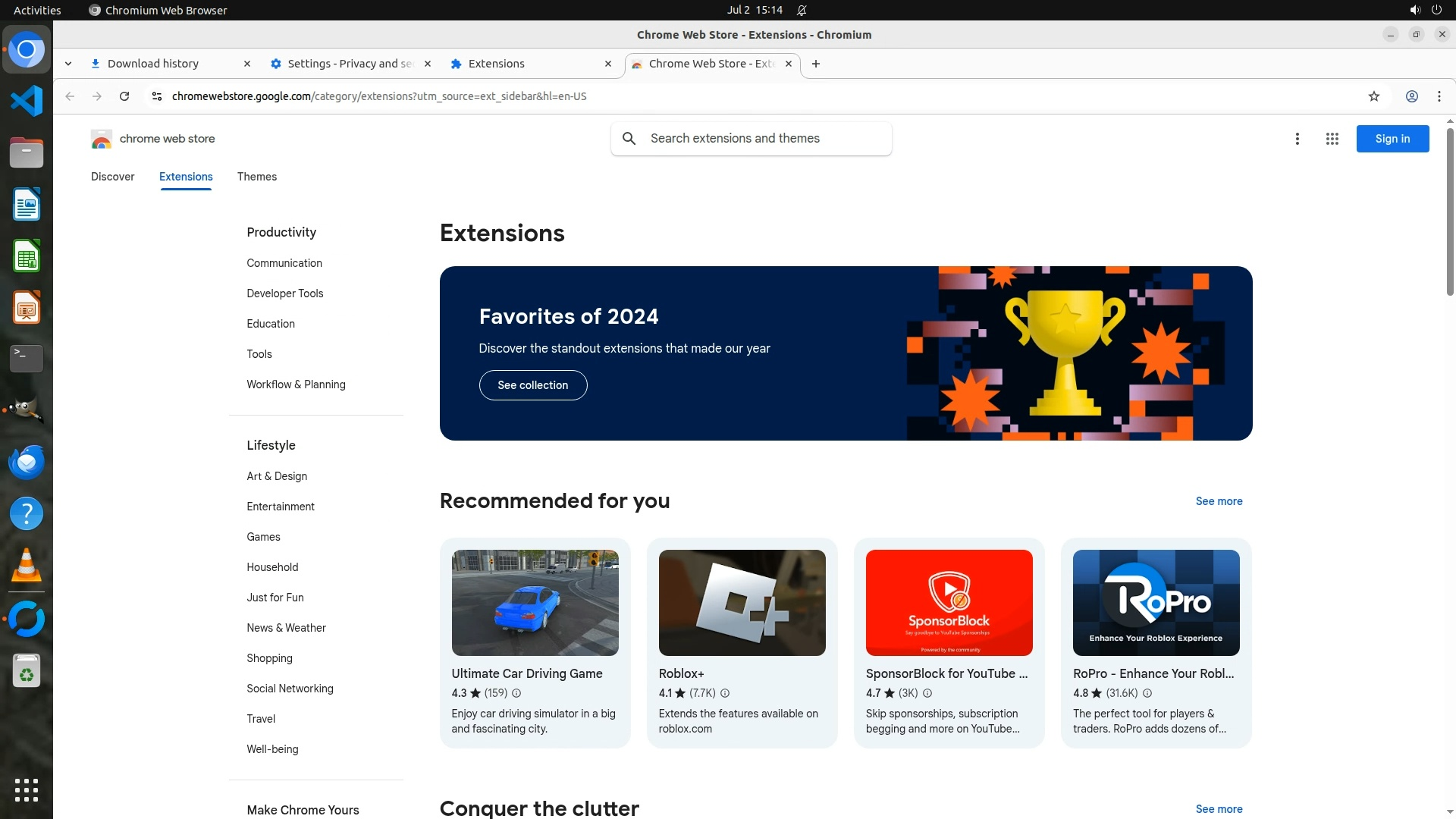1456x819 pixels.
Task: Open Web Store three-dot options menu
Action: pos(1297,139)
